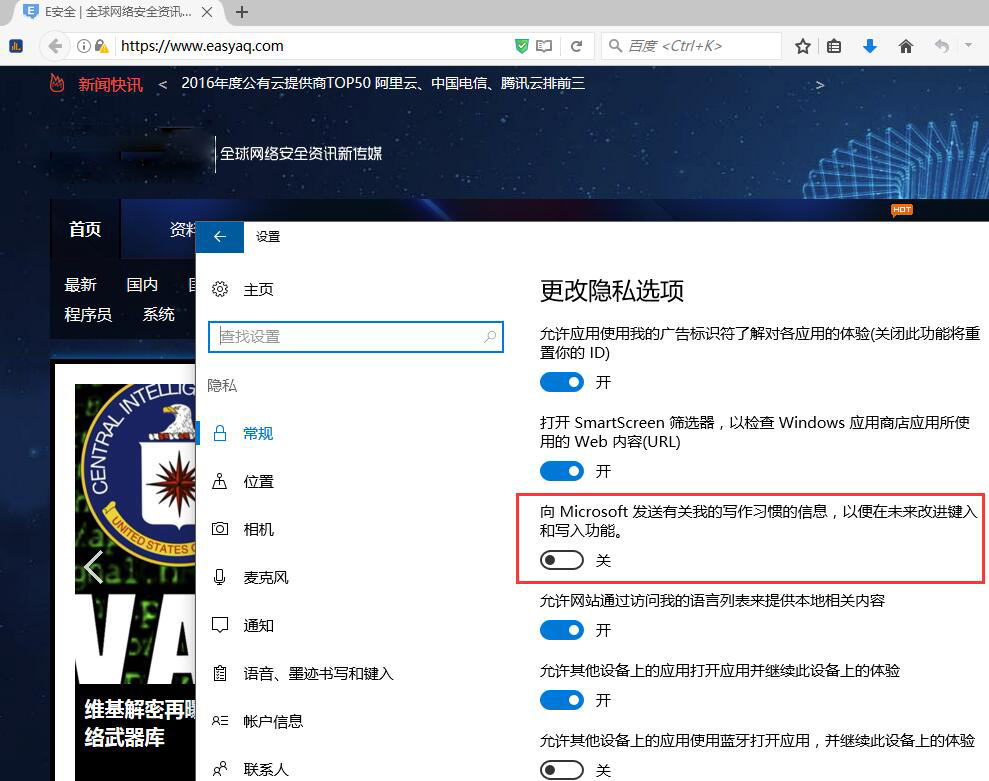Open the Camera (相机) icon in the sidebar

(219, 529)
